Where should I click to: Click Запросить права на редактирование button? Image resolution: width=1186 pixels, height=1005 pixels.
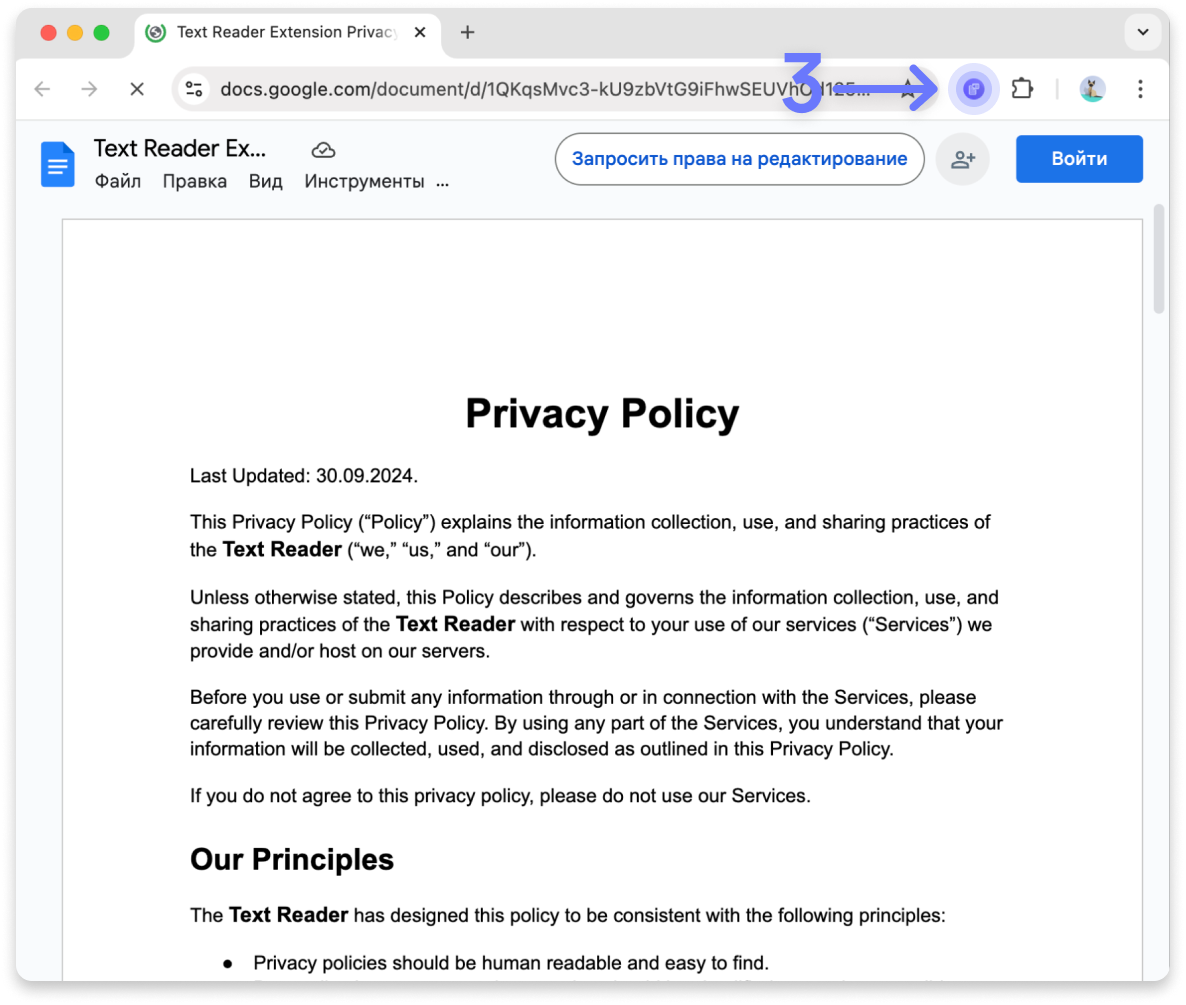[739, 159]
